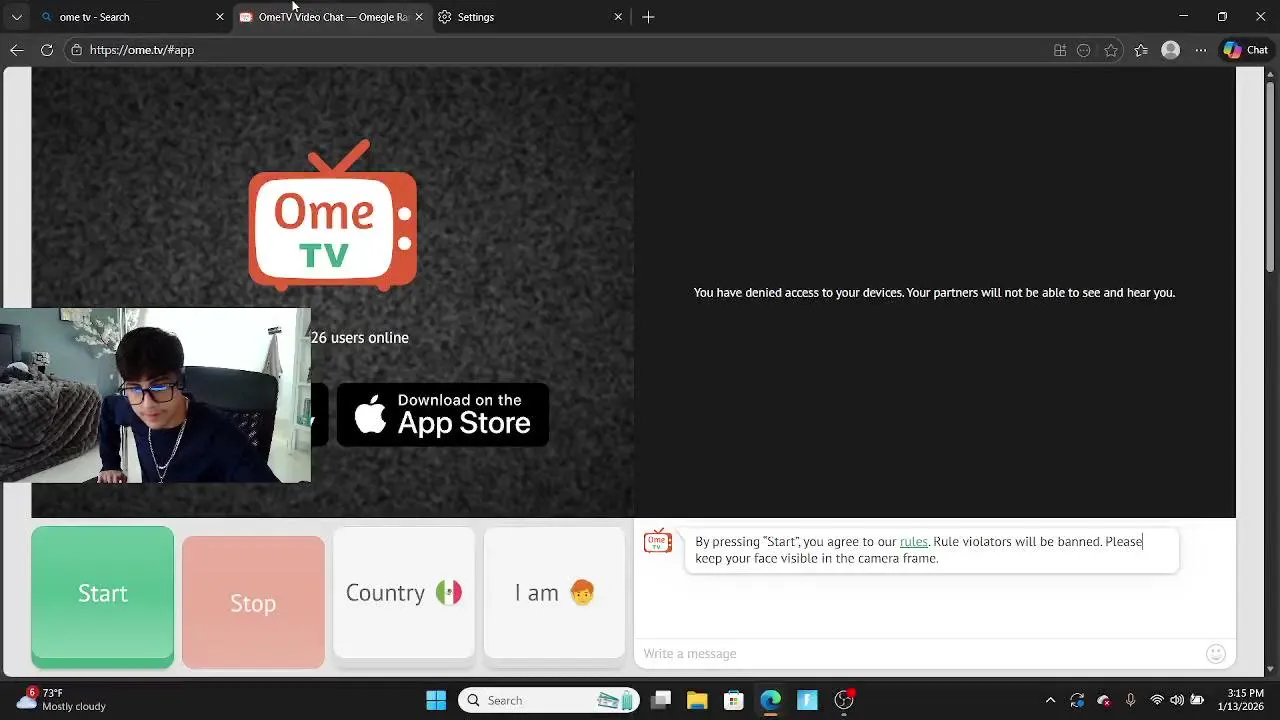Click the sync status tray icon
1280x720 pixels.
point(1077,700)
